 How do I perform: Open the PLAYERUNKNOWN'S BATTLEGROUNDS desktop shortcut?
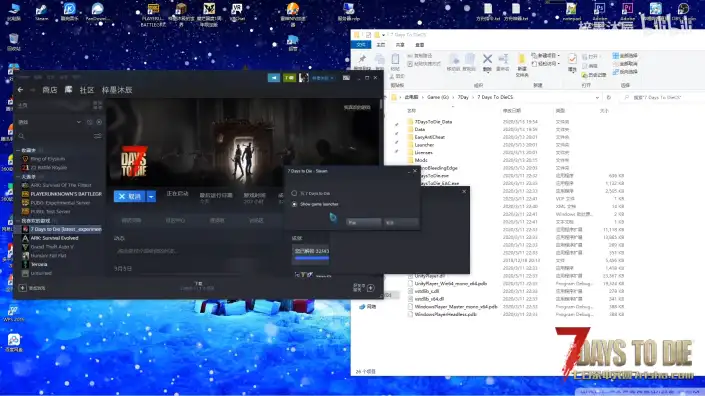click(153, 14)
